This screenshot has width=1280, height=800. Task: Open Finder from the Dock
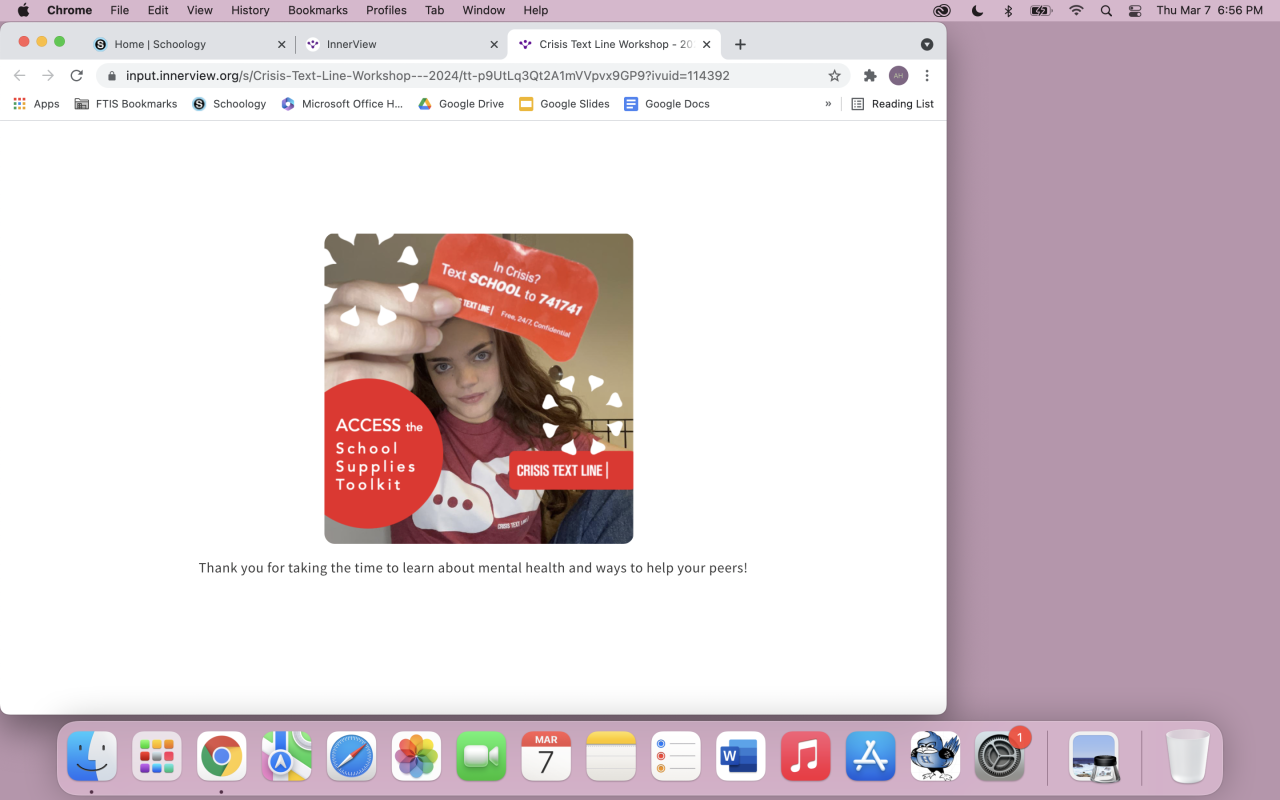[92, 756]
